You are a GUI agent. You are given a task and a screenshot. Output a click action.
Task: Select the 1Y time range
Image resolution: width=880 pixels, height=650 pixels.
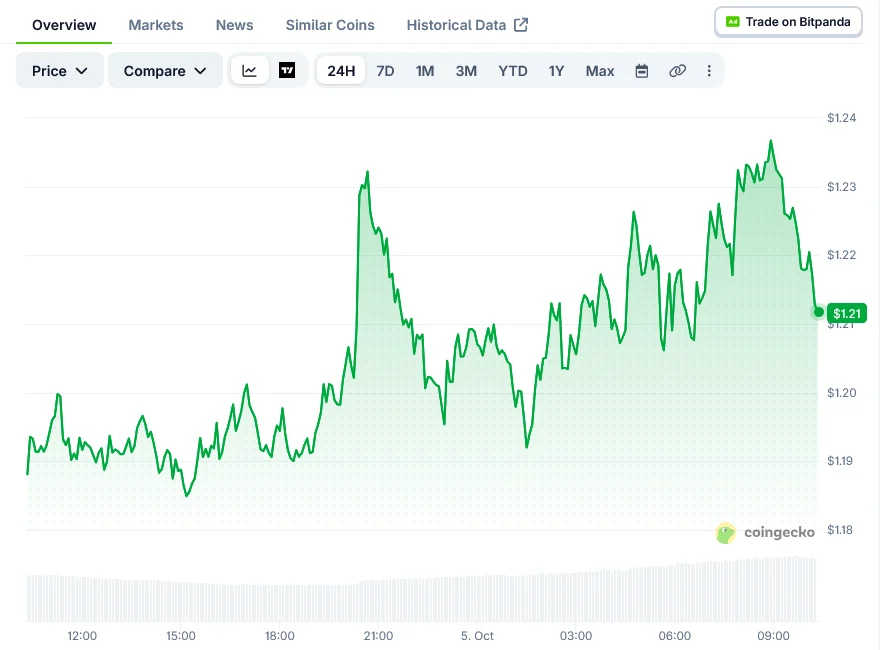(x=556, y=71)
